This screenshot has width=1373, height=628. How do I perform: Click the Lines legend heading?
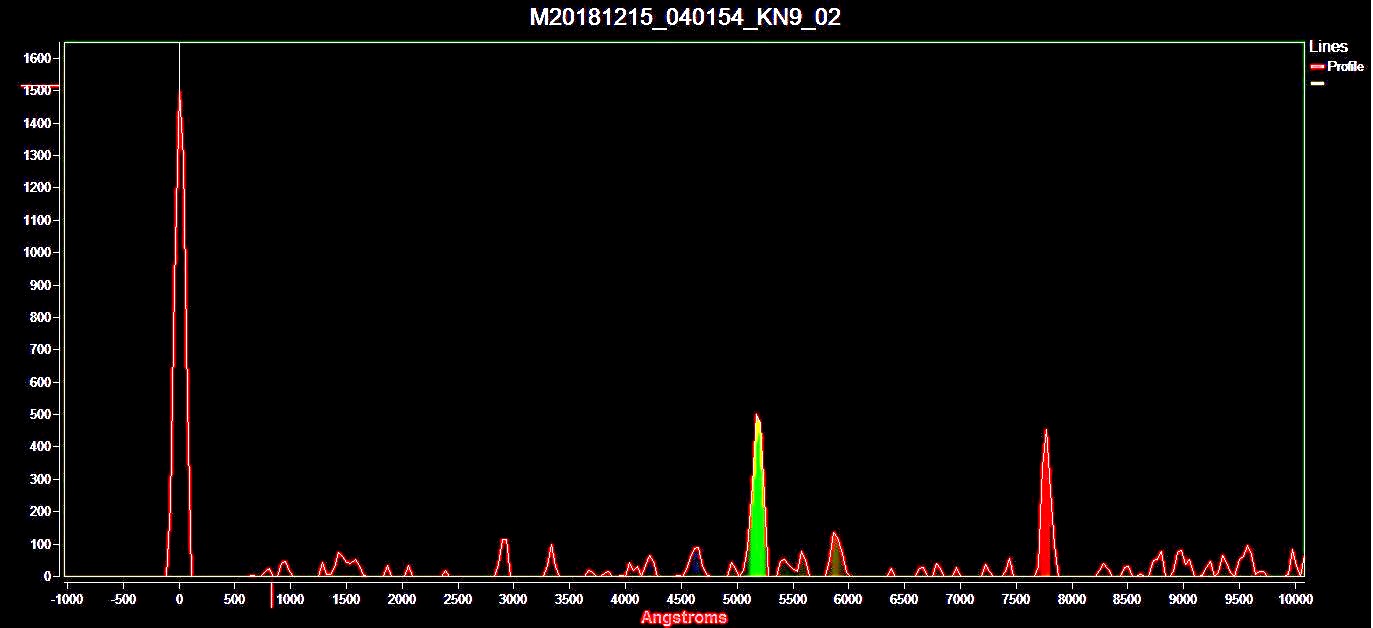(1328, 47)
